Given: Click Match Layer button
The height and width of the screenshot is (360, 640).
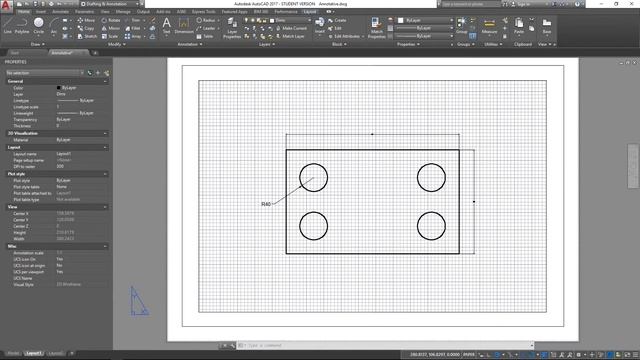Looking at the screenshot, I should coord(290,36).
